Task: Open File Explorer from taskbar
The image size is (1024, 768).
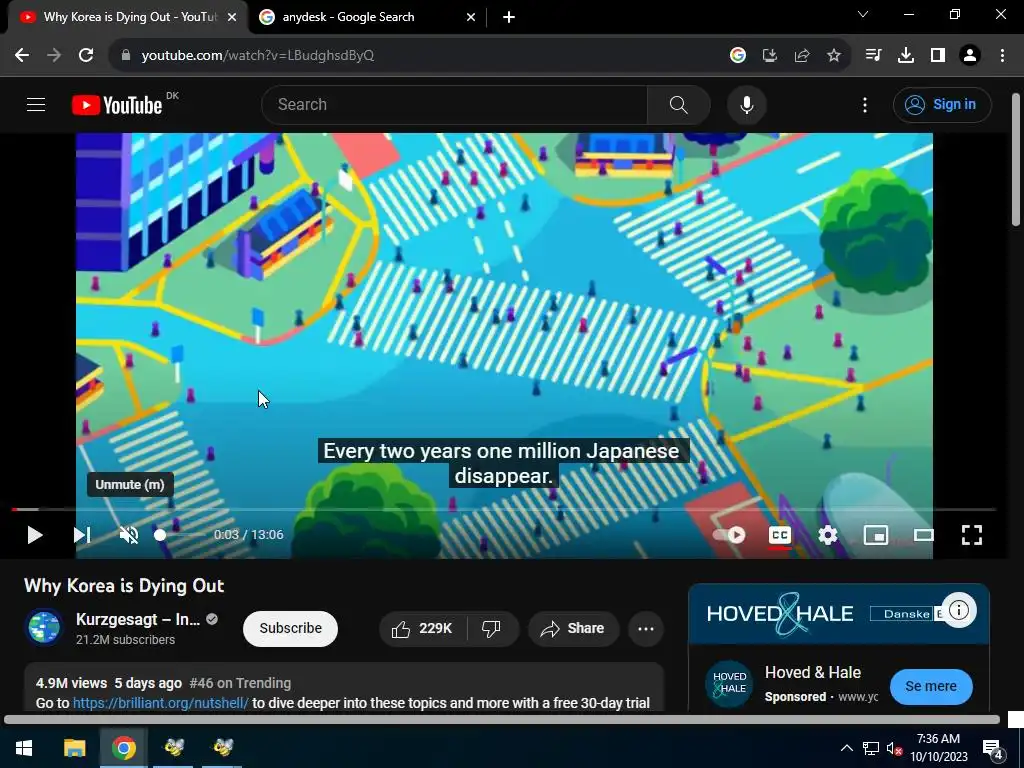Action: click(x=74, y=748)
